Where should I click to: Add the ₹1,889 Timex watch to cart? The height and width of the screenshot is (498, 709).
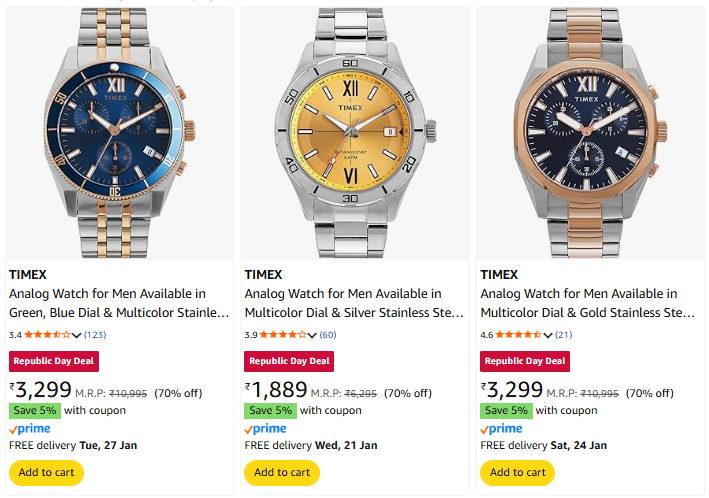tap(282, 472)
